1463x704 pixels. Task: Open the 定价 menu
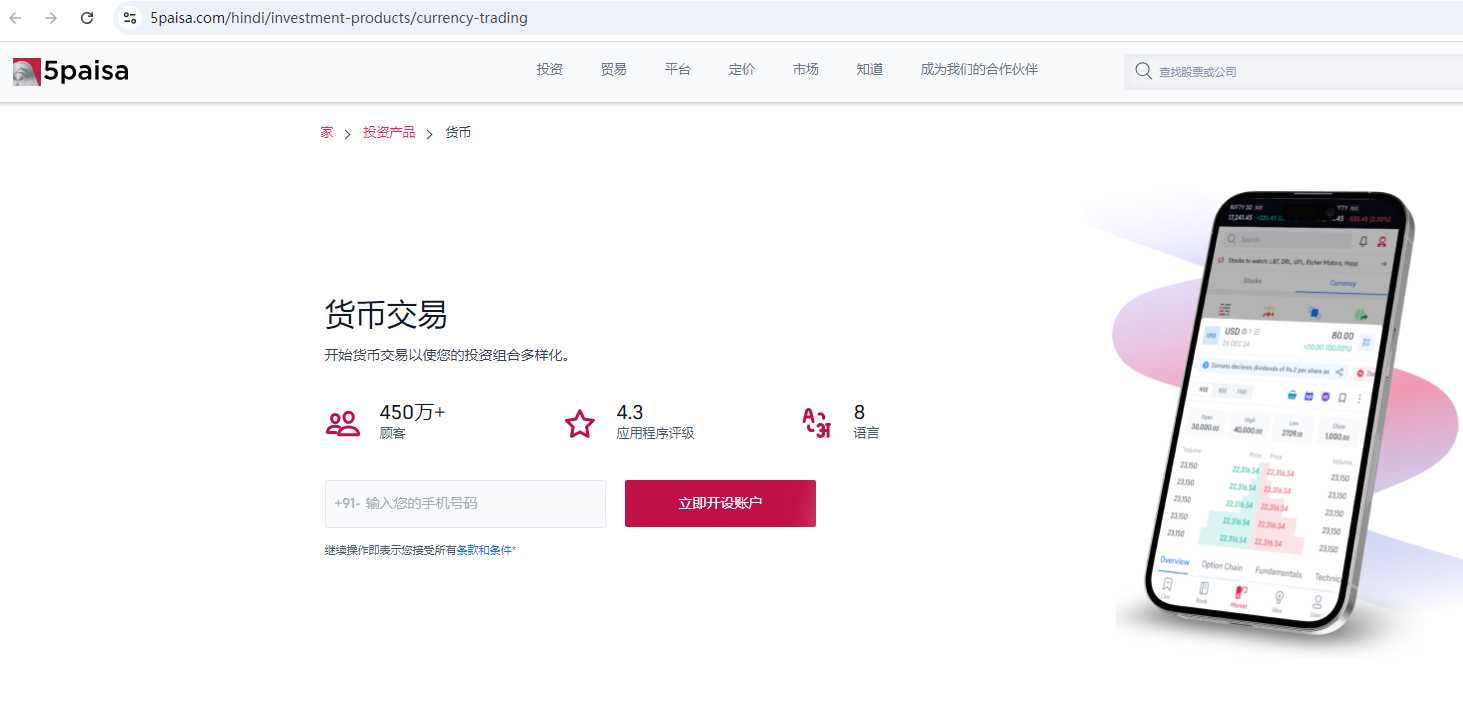[x=742, y=69]
